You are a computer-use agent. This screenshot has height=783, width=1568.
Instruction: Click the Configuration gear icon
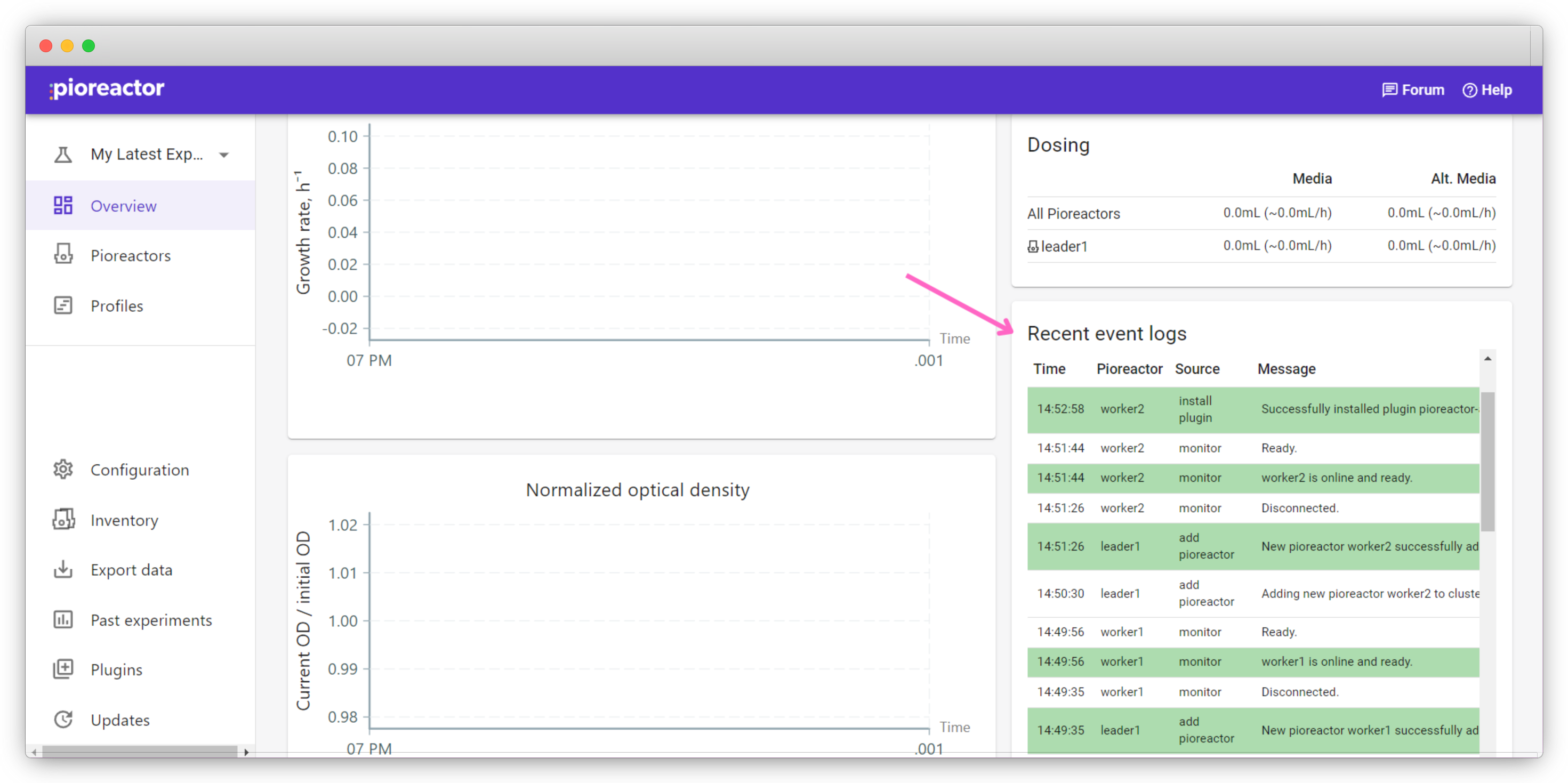point(63,470)
